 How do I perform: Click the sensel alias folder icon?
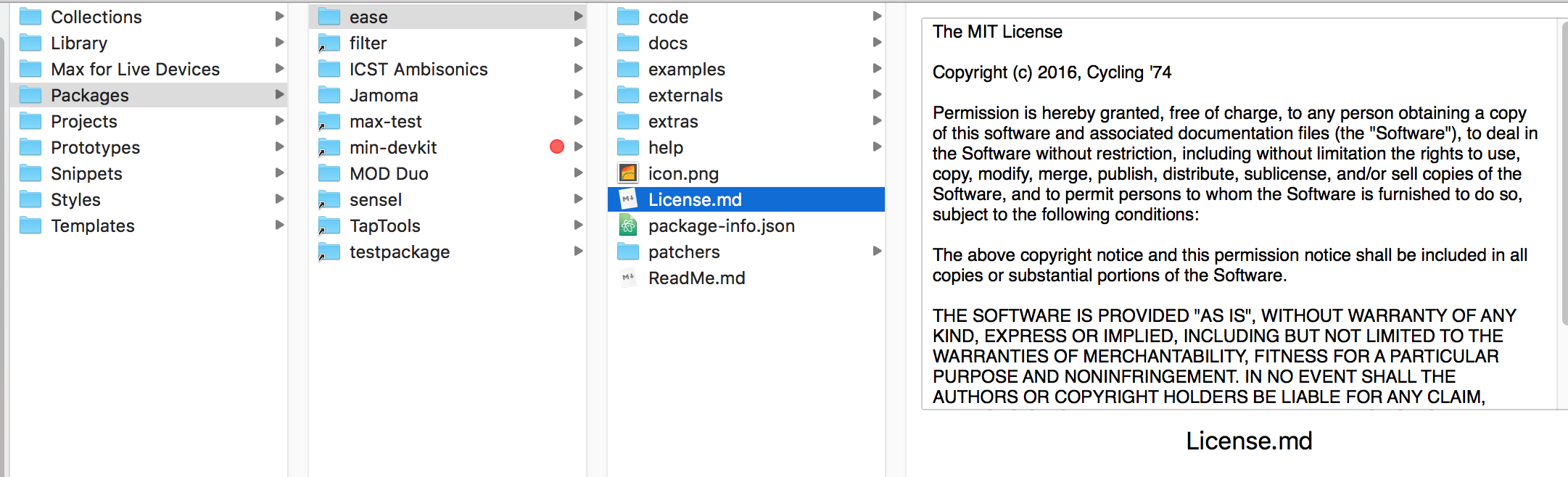pos(329,199)
